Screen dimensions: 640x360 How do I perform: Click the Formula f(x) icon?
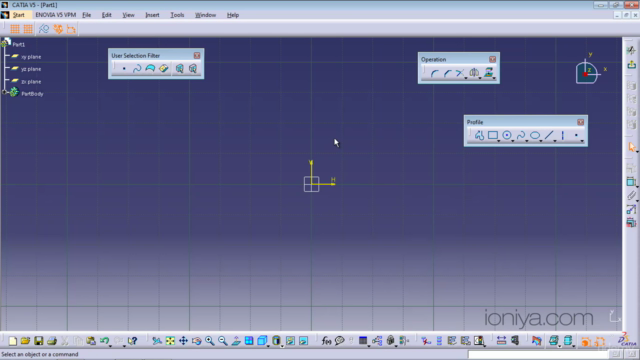326,341
